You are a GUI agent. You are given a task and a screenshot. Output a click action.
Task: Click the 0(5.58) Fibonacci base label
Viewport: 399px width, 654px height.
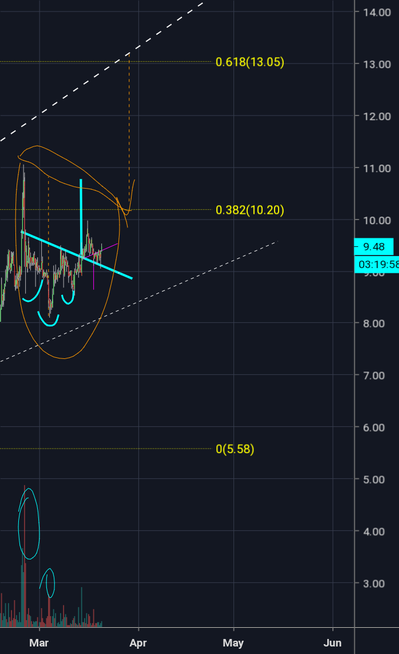click(x=235, y=449)
